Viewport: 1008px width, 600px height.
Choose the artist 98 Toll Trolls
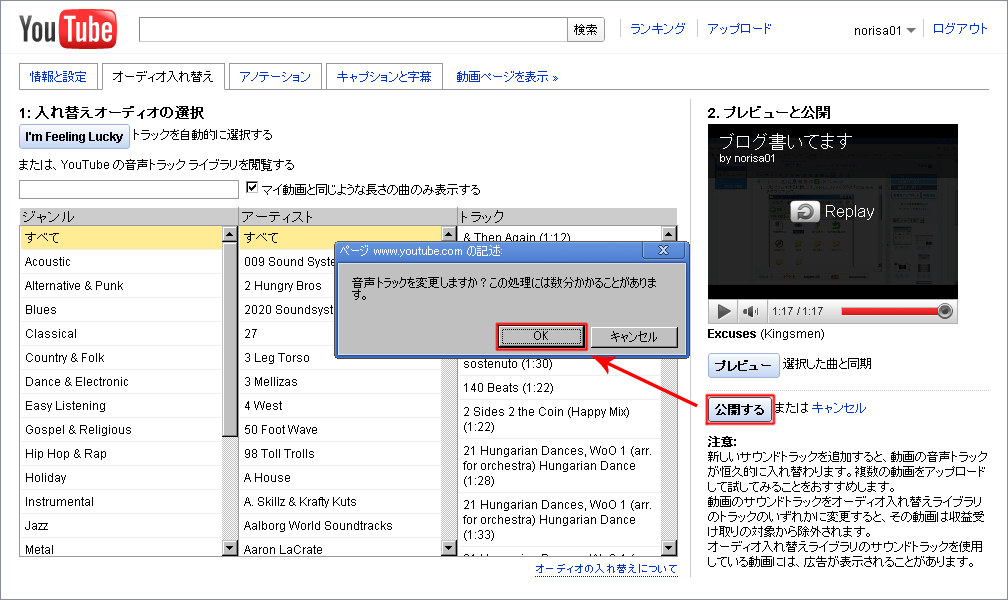coord(341,453)
